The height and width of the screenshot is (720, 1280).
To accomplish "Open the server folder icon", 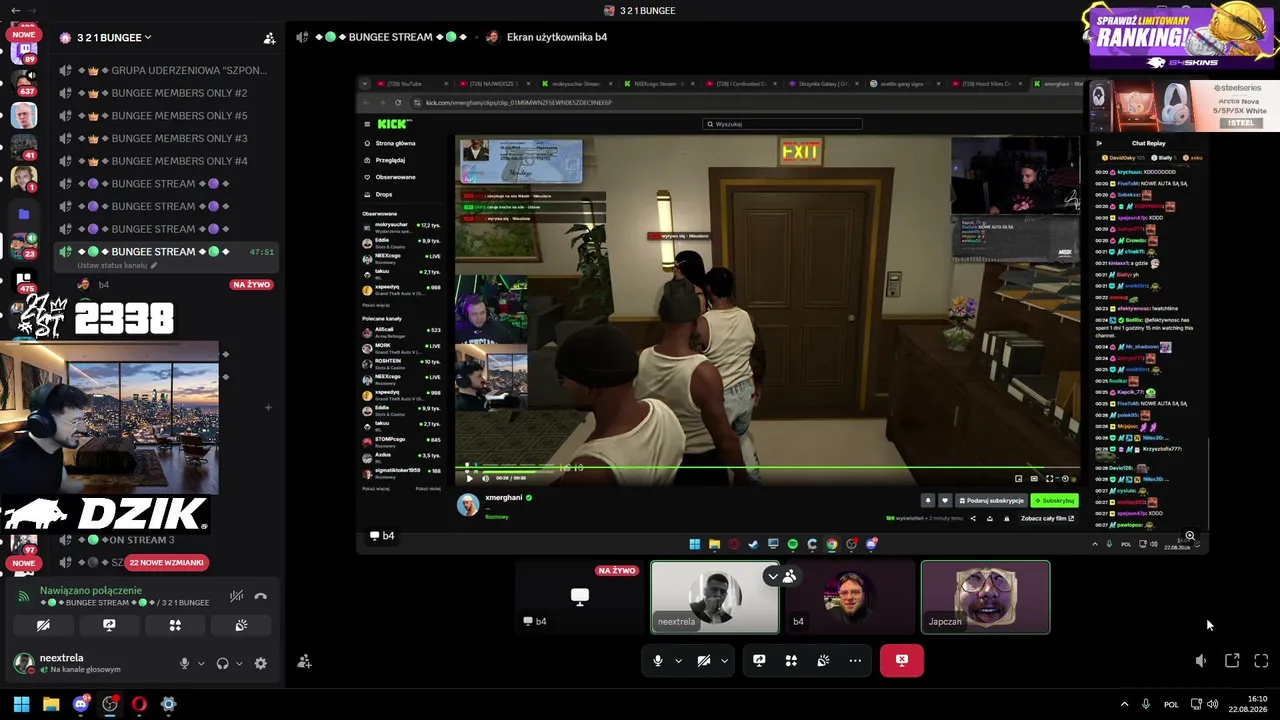I will point(24,213).
